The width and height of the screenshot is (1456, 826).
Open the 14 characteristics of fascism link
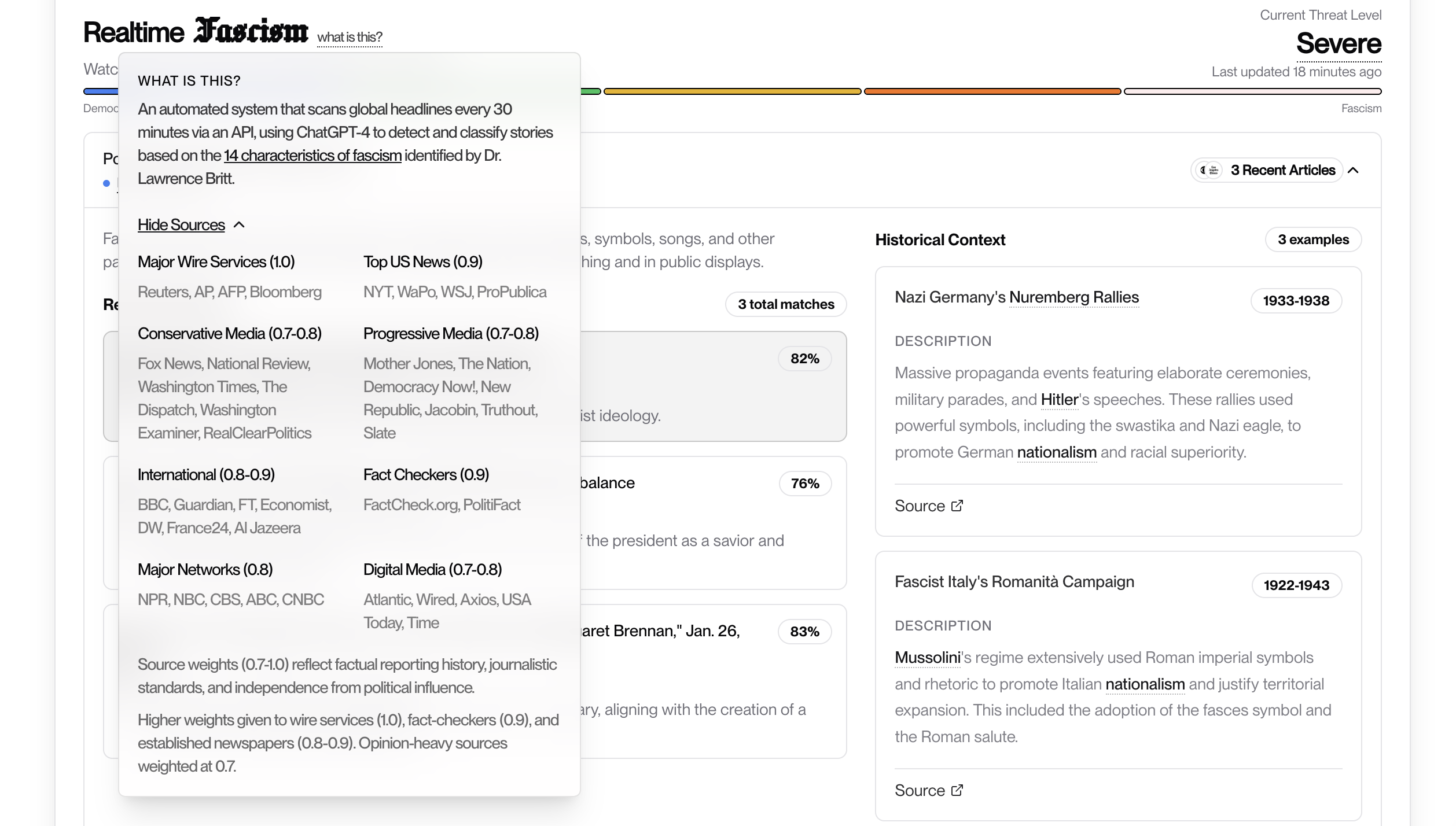pyautogui.click(x=312, y=156)
